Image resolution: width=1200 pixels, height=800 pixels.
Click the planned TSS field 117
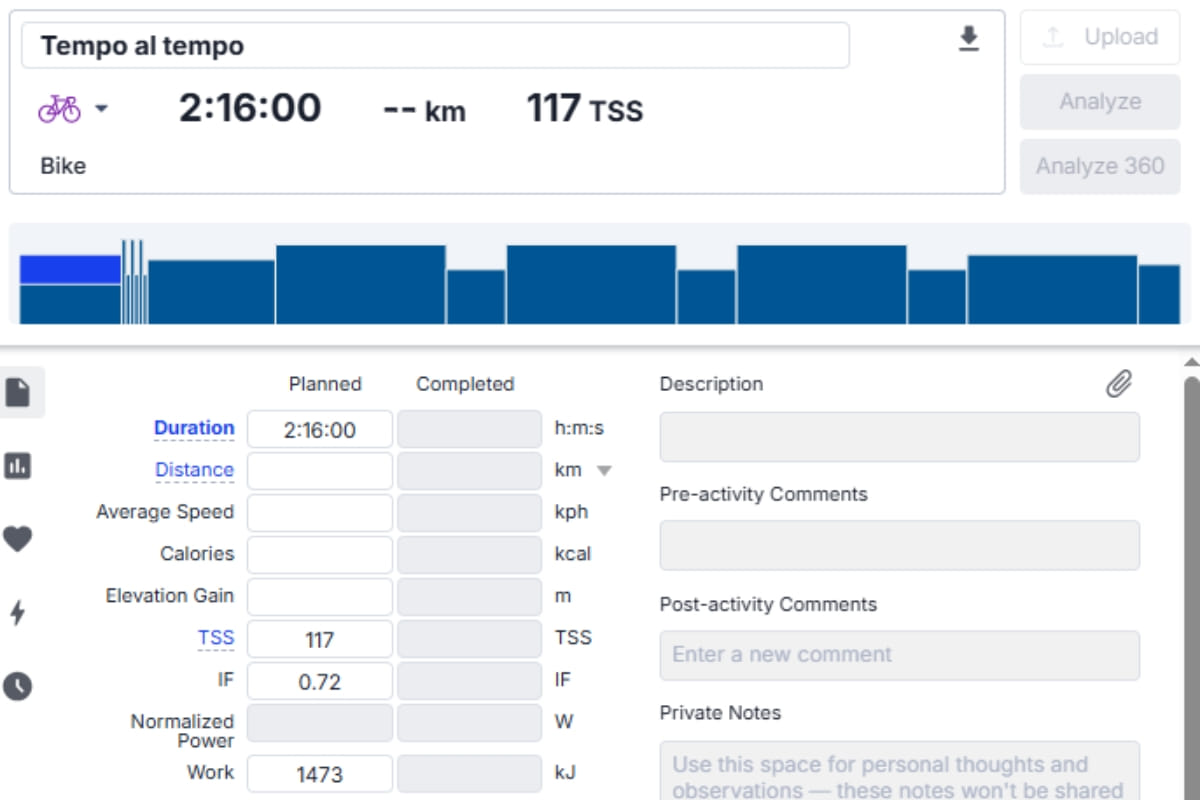(320, 639)
